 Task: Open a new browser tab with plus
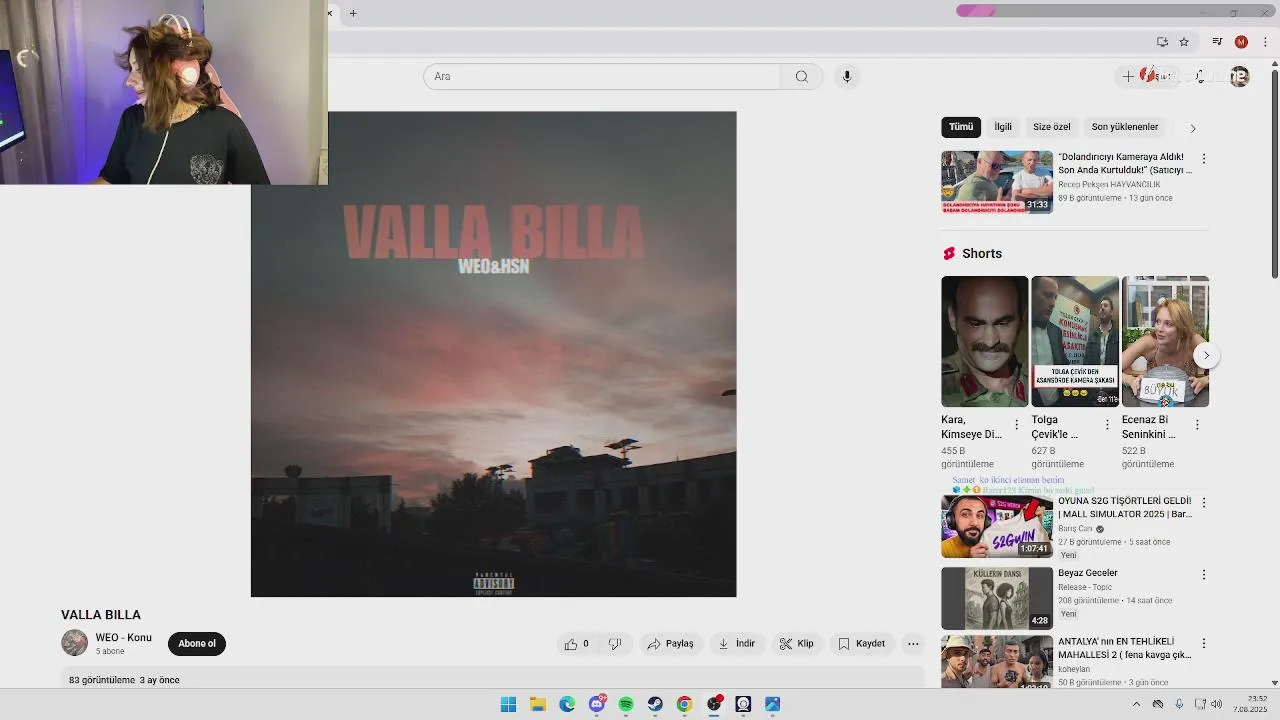coord(353,13)
